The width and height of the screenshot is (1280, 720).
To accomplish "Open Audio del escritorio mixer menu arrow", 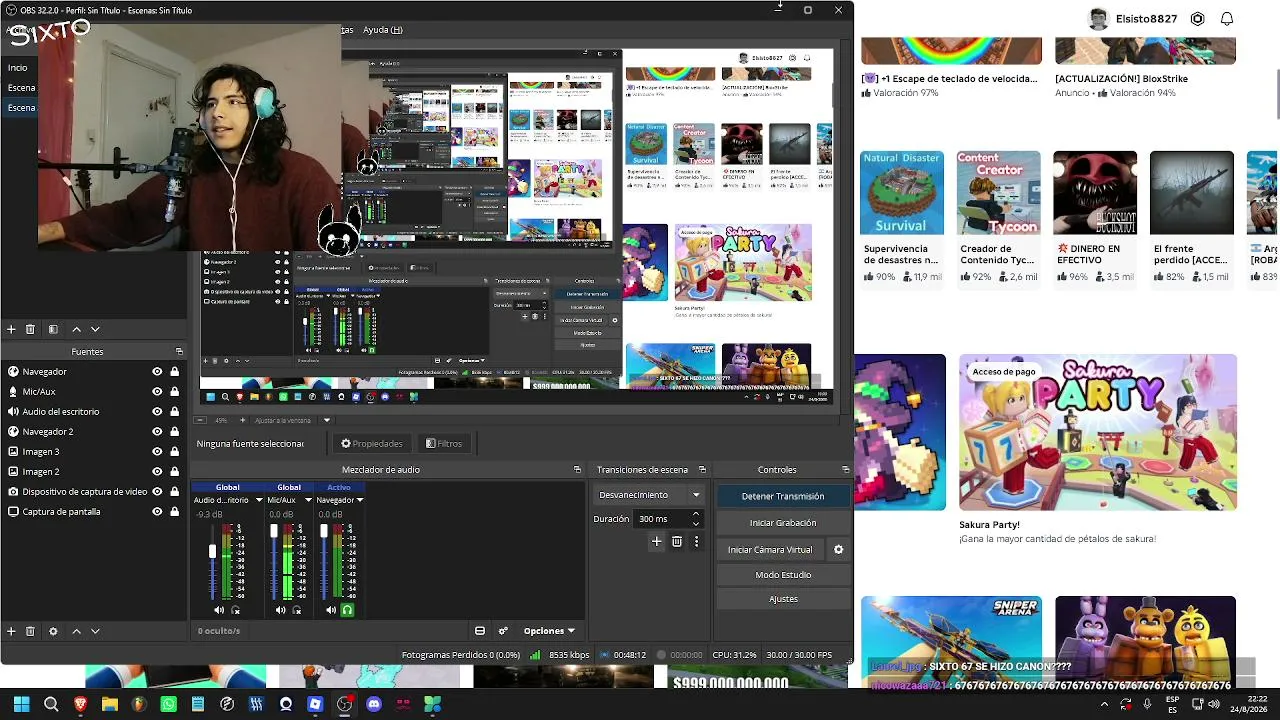I will 259,500.
